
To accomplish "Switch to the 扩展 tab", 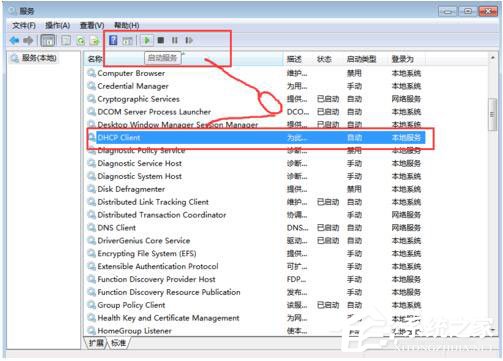I will [96, 343].
